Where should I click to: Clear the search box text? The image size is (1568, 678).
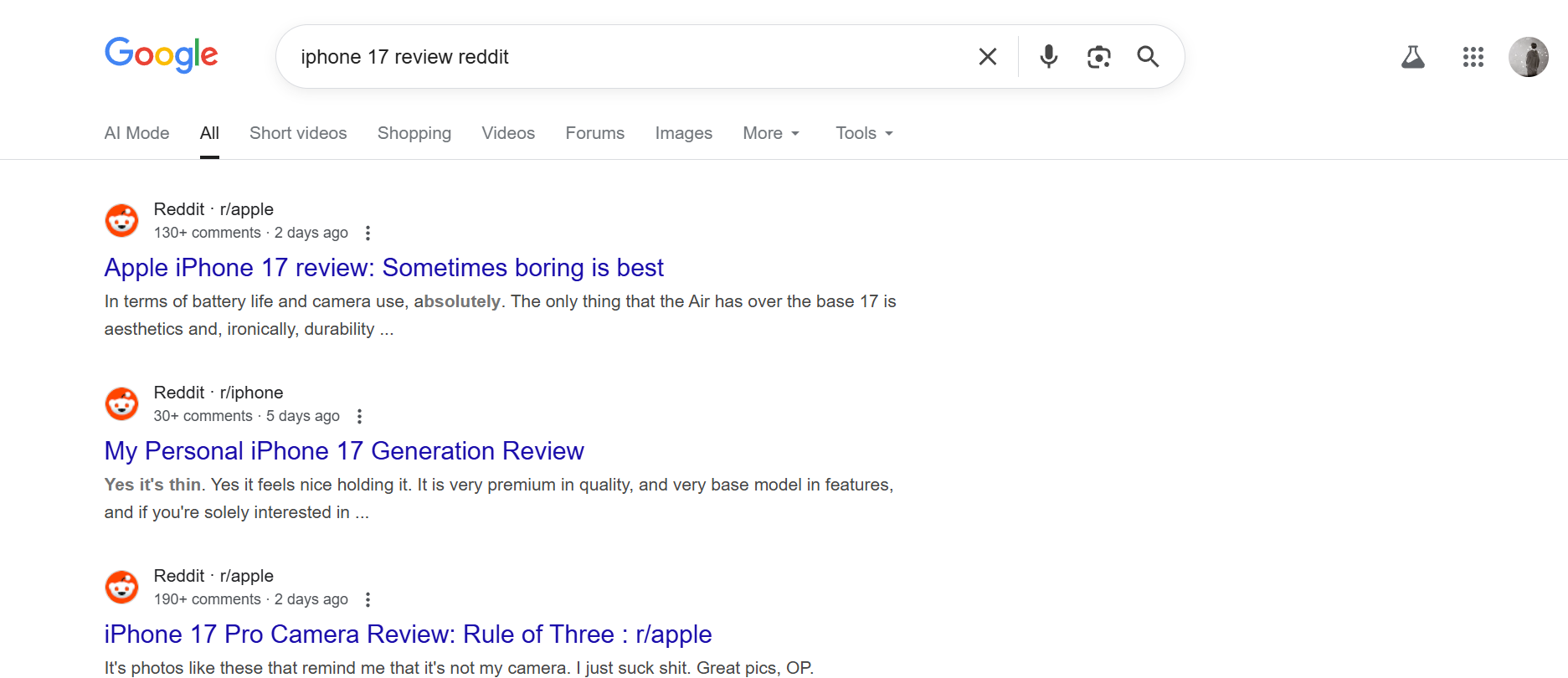[987, 57]
